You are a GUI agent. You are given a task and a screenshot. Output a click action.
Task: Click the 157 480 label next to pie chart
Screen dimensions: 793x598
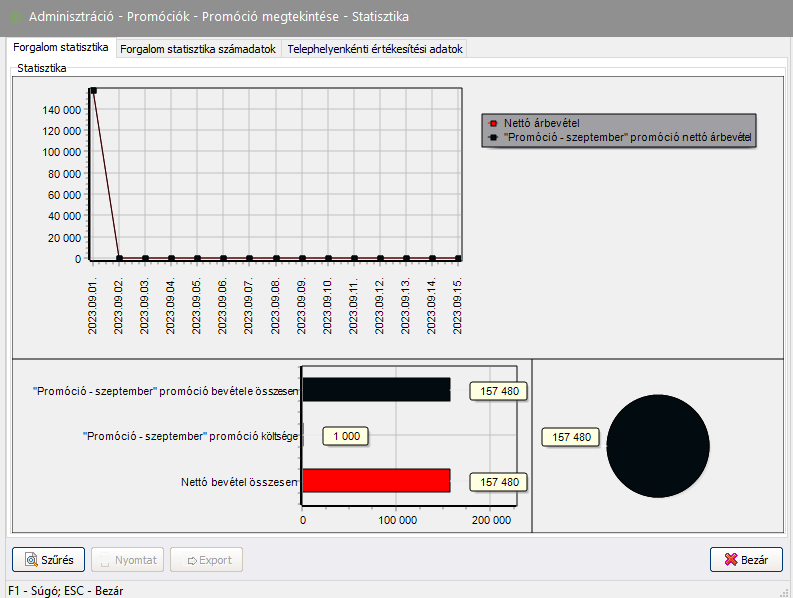(x=570, y=437)
